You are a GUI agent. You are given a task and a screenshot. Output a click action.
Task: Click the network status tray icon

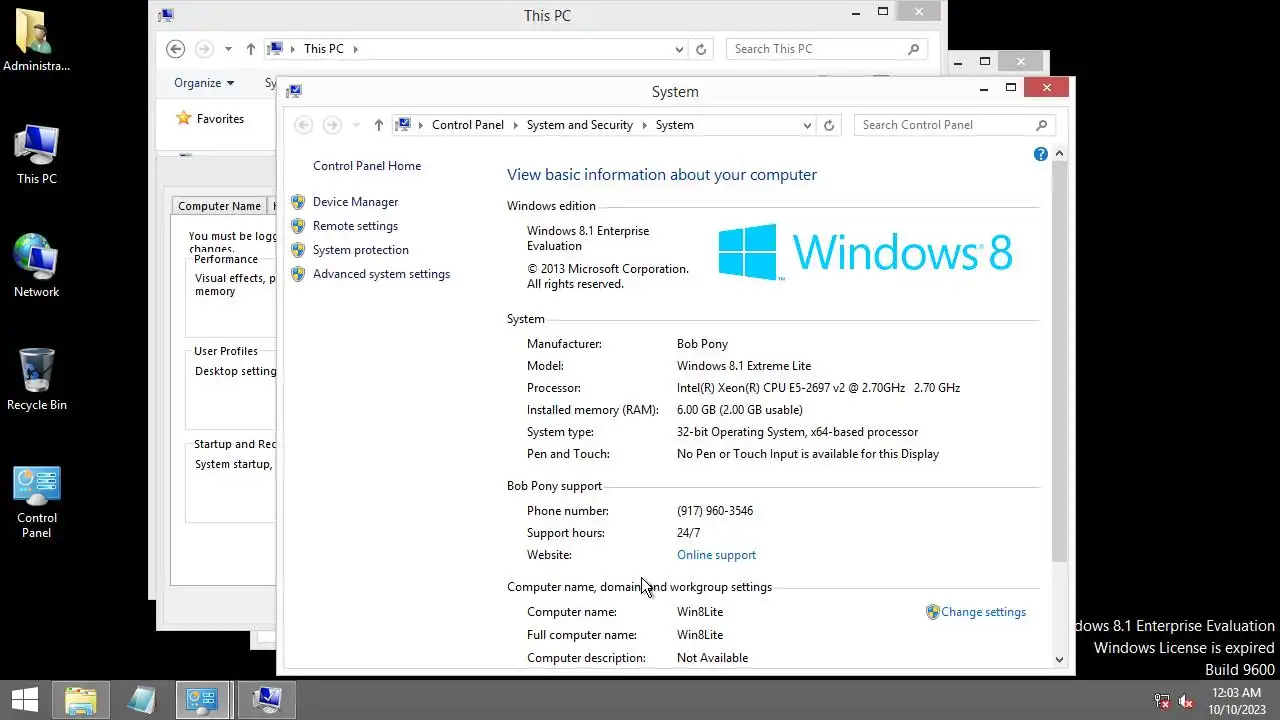pyautogui.click(x=1162, y=701)
